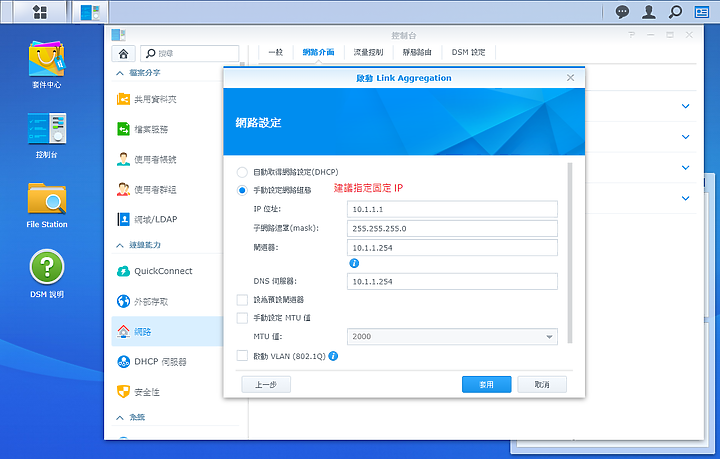The width and height of the screenshot is (720, 459).
Task: Expand third network interface chevron
Action: 686,168
